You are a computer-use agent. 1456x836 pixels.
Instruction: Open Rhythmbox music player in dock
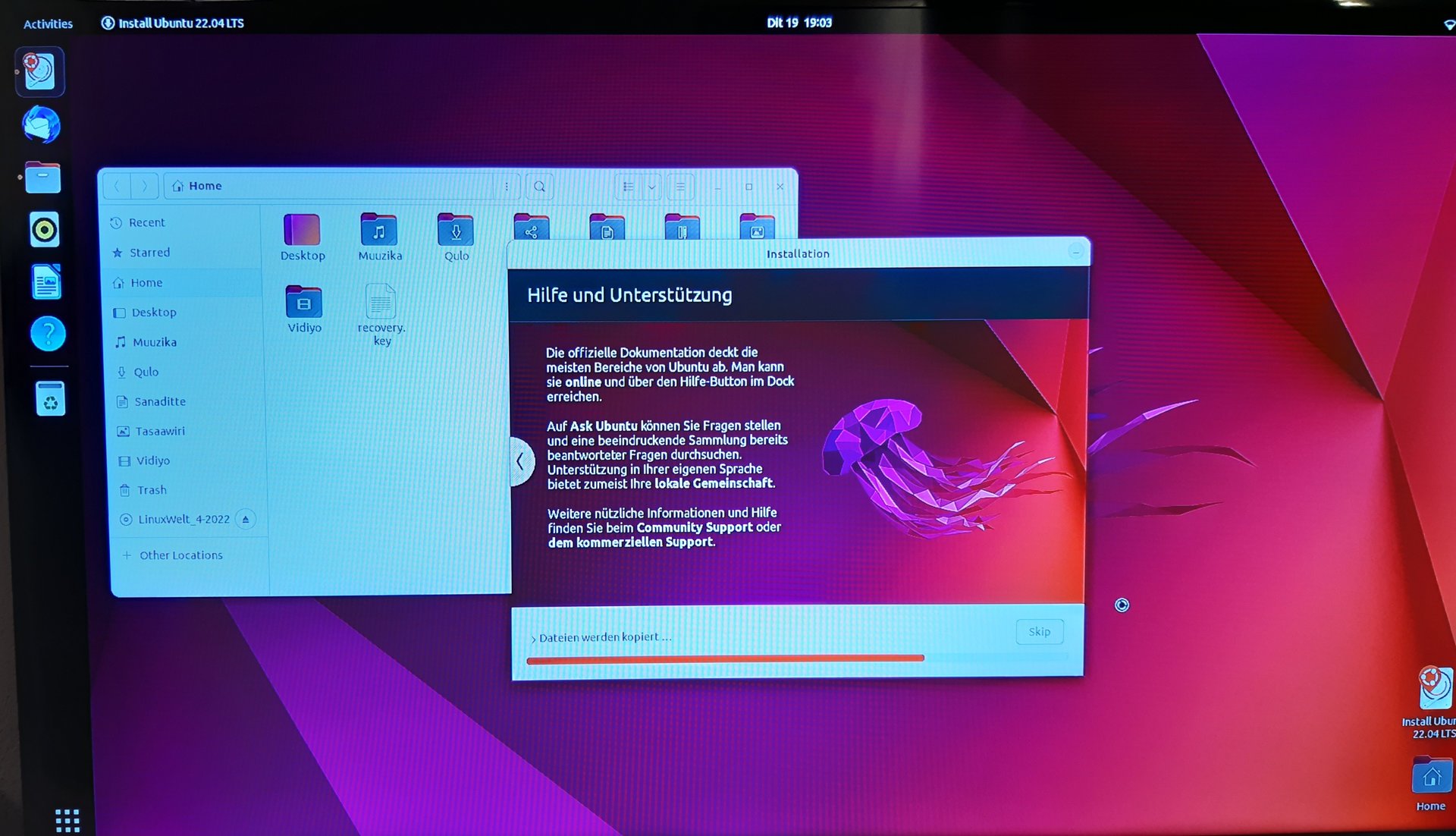click(44, 230)
